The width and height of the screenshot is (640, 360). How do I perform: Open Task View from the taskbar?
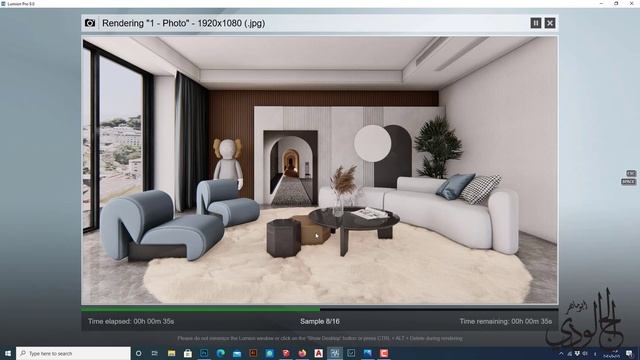[155, 353]
